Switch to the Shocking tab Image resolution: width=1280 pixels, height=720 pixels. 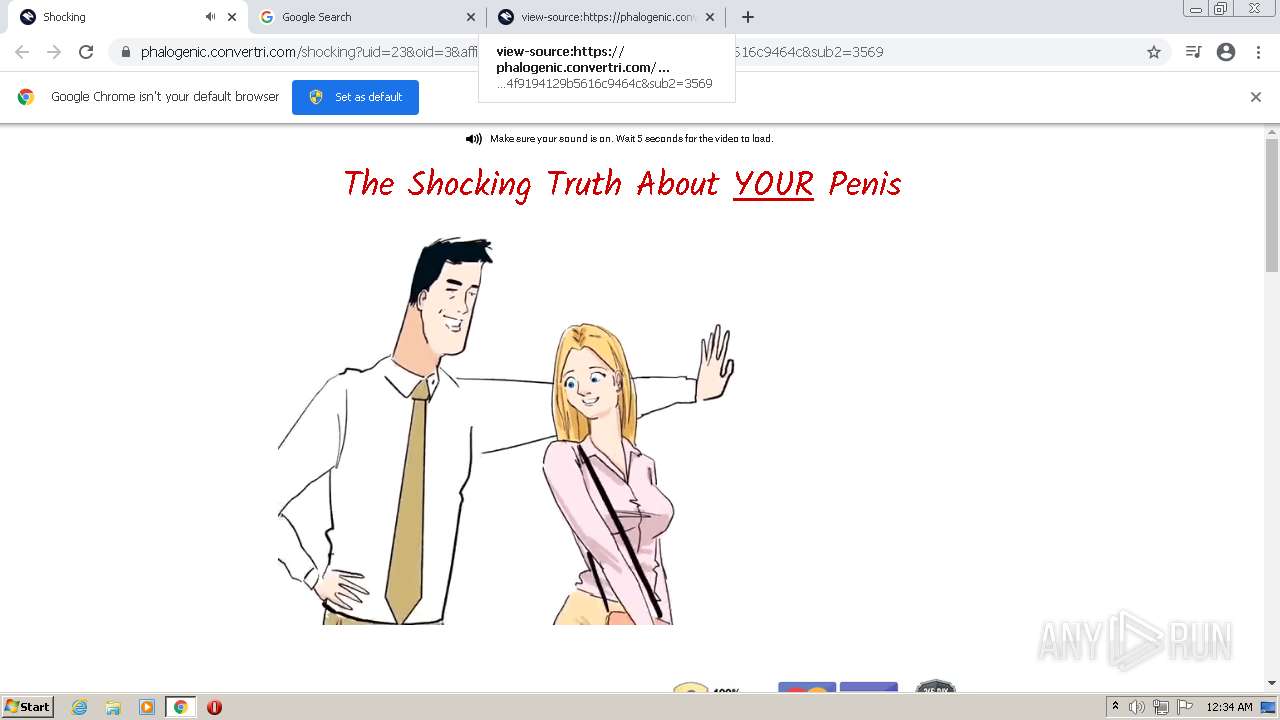click(127, 17)
